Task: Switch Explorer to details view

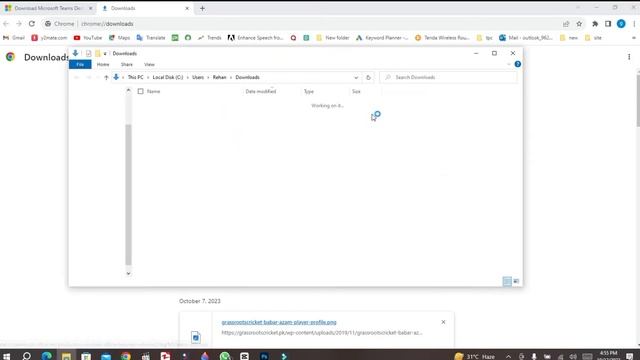Action: (x=507, y=281)
